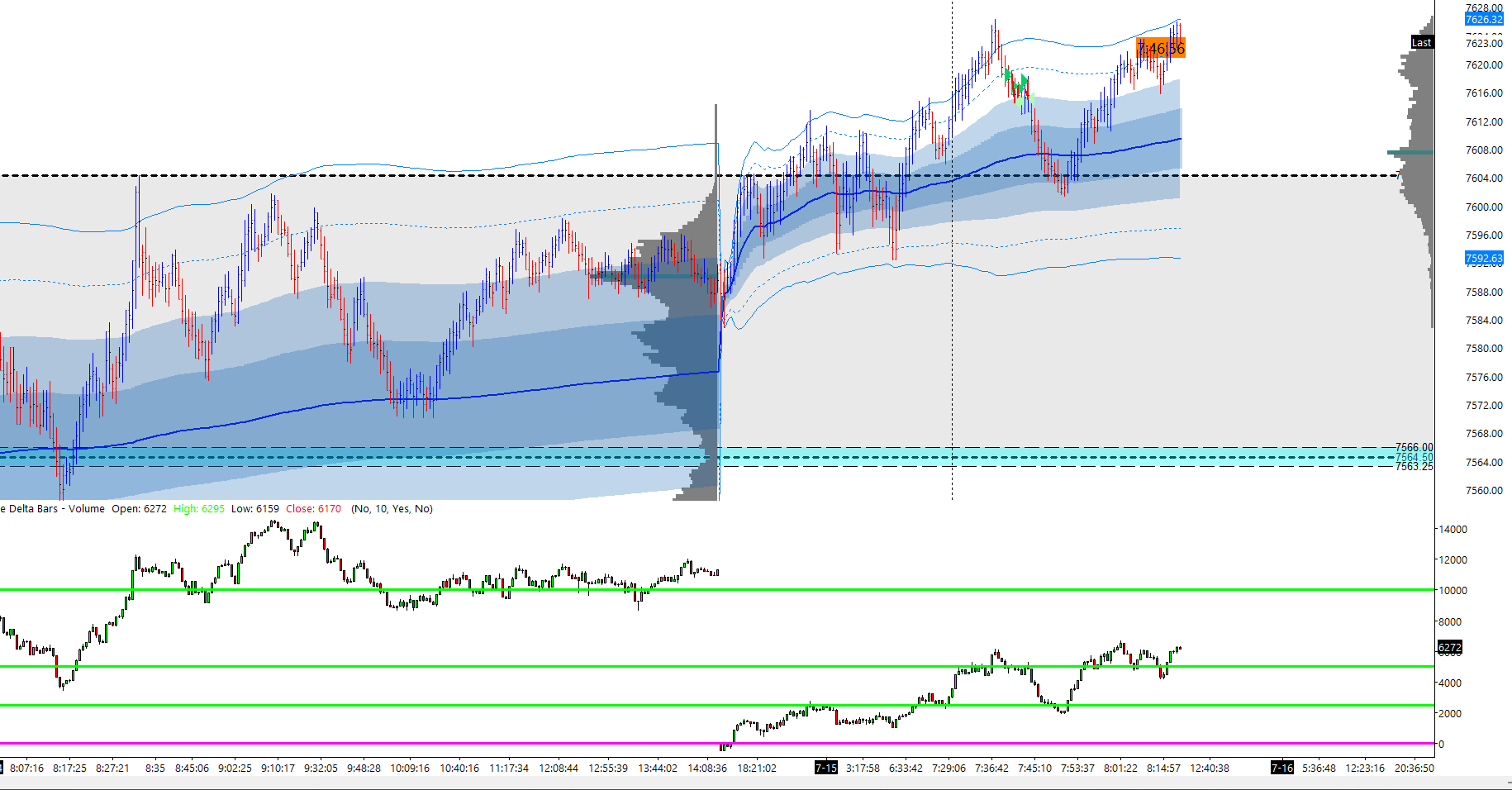This screenshot has width=1512, height=790.
Task: Click the 8:14:57 time axis label
Action: point(1163,769)
